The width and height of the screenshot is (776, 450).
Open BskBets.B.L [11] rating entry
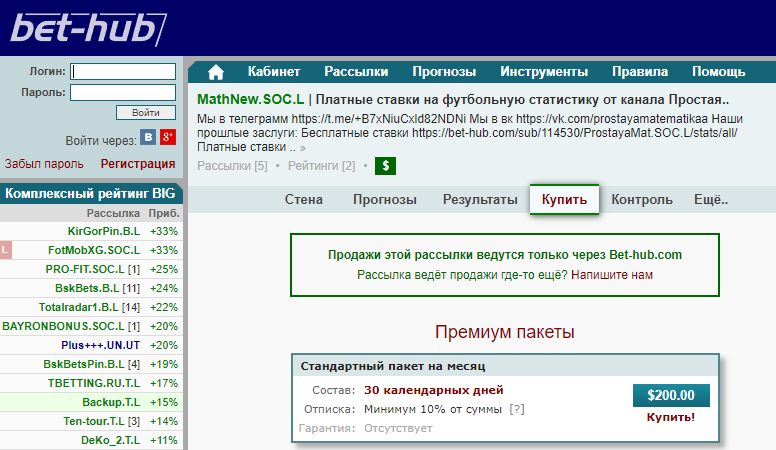point(97,288)
